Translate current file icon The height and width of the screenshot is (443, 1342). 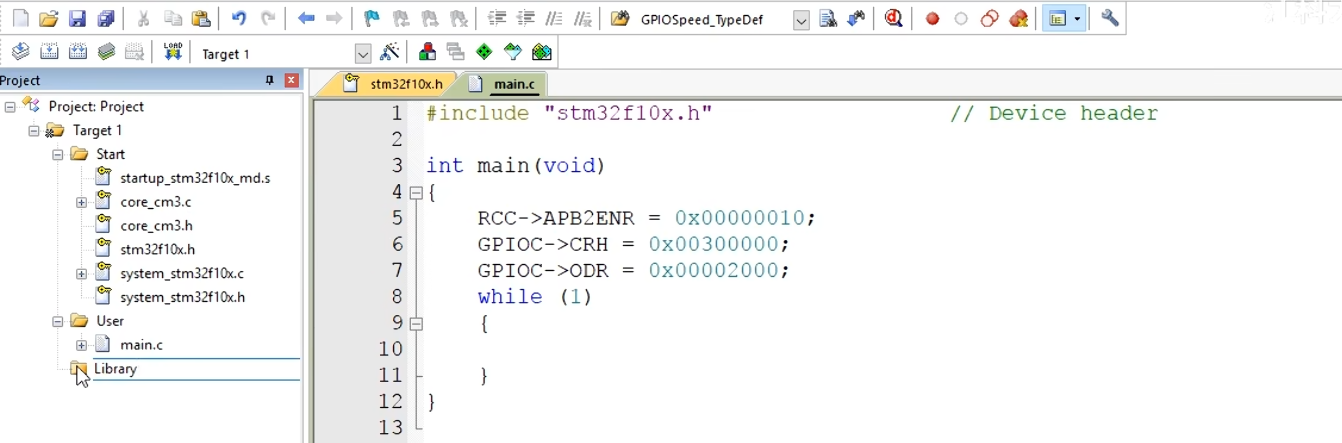coord(20,52)
